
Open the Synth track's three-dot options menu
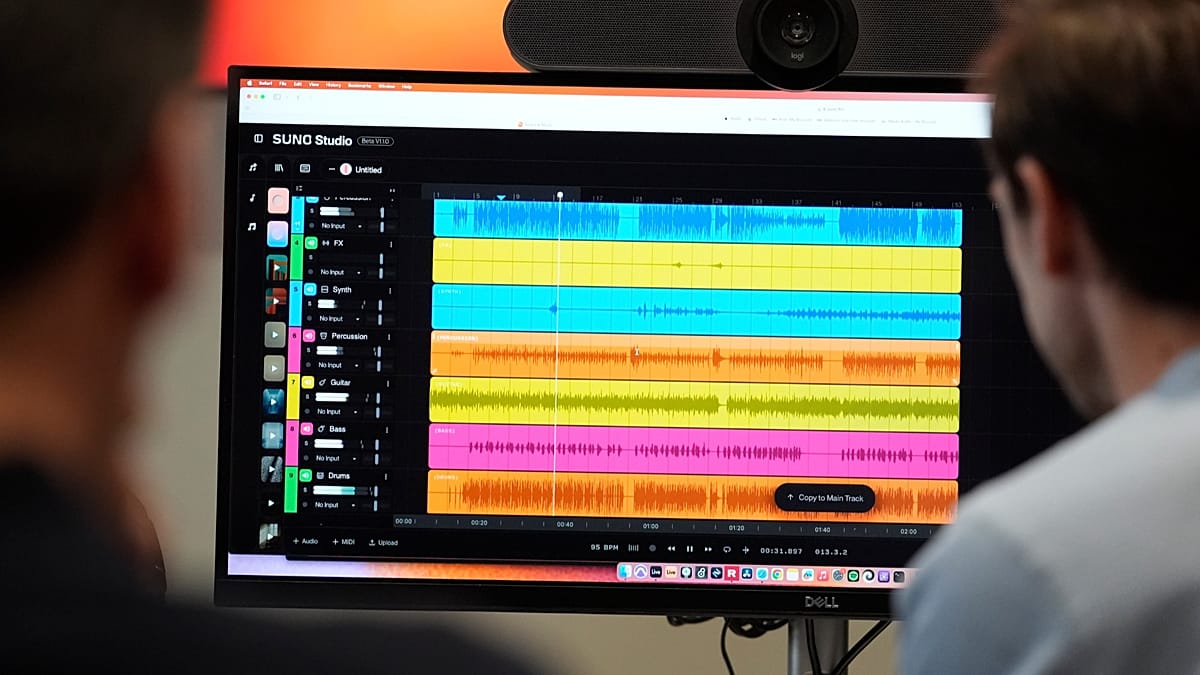pyautogui.click(x=391, y=290)
